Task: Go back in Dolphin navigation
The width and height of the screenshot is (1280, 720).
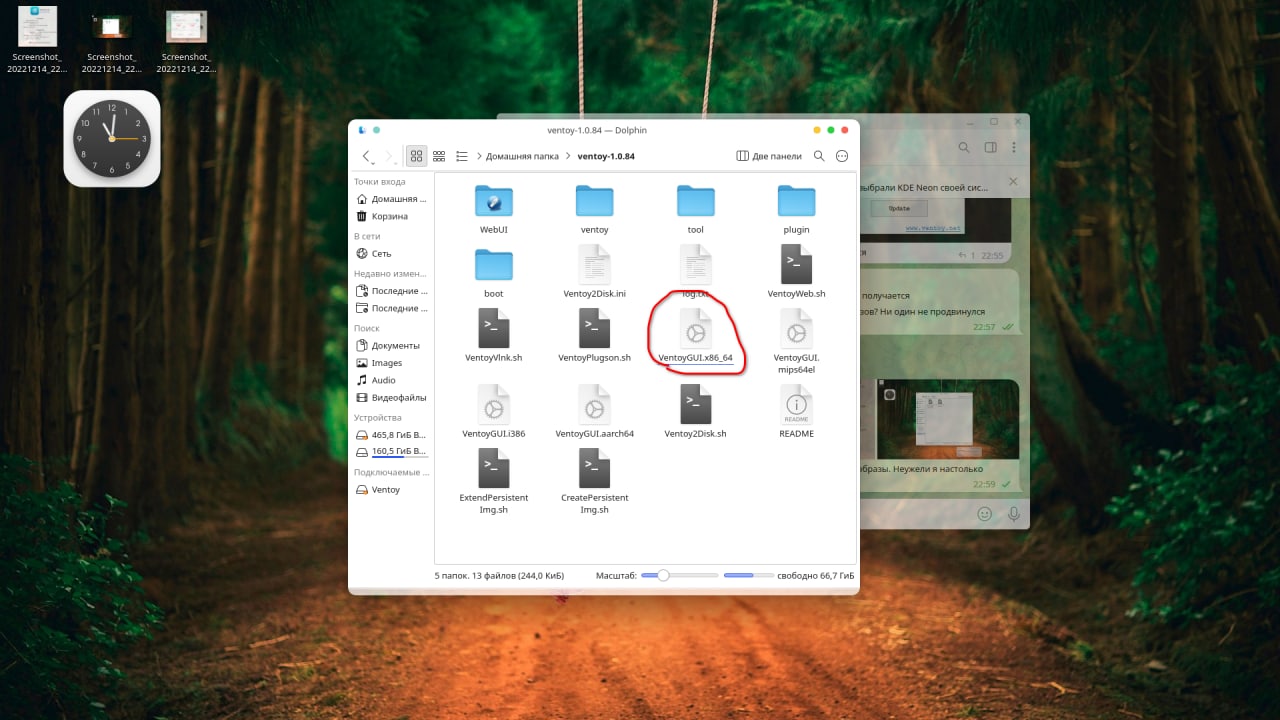Action: pos(367,156)
